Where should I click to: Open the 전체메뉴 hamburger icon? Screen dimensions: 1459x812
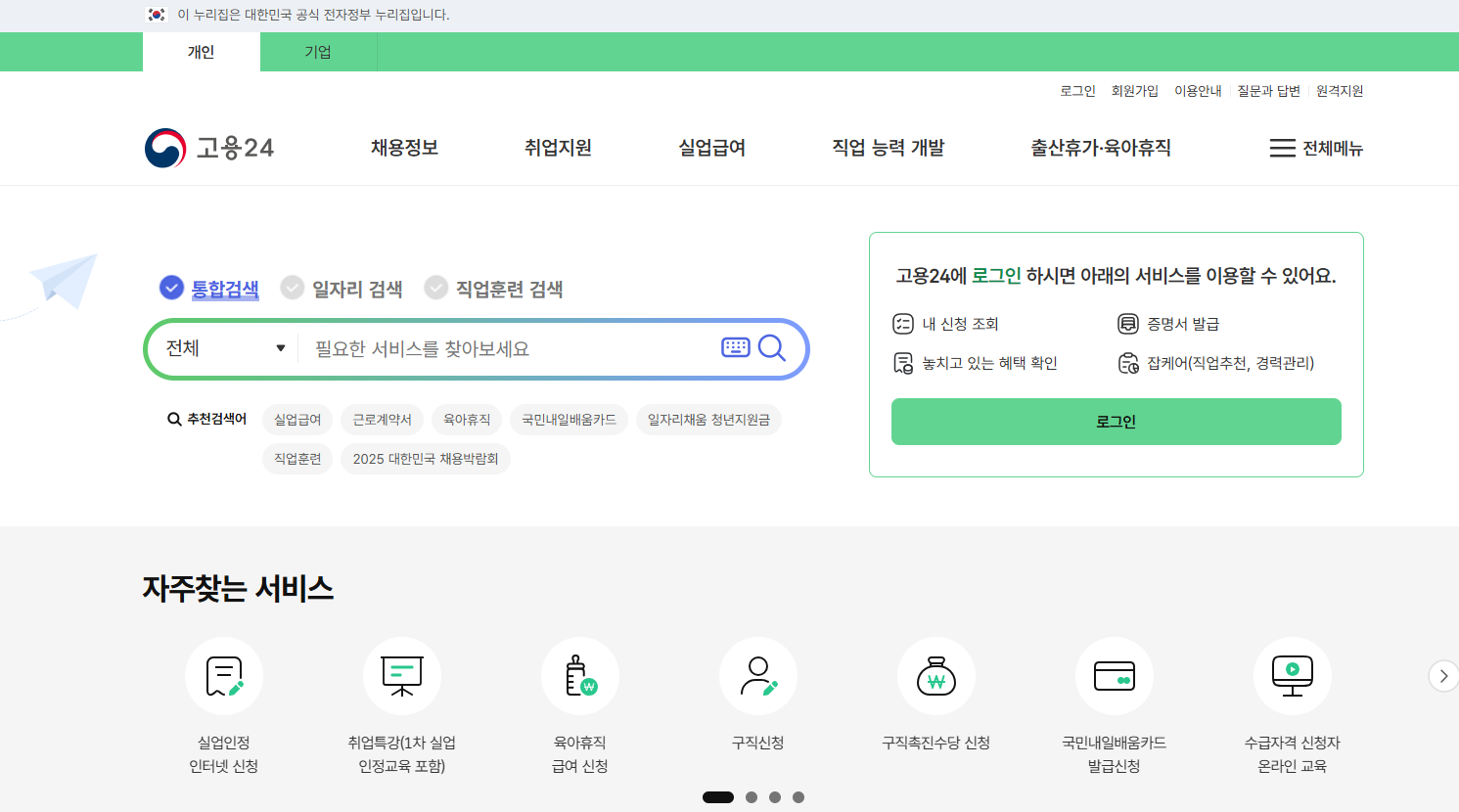(1282, 148)
